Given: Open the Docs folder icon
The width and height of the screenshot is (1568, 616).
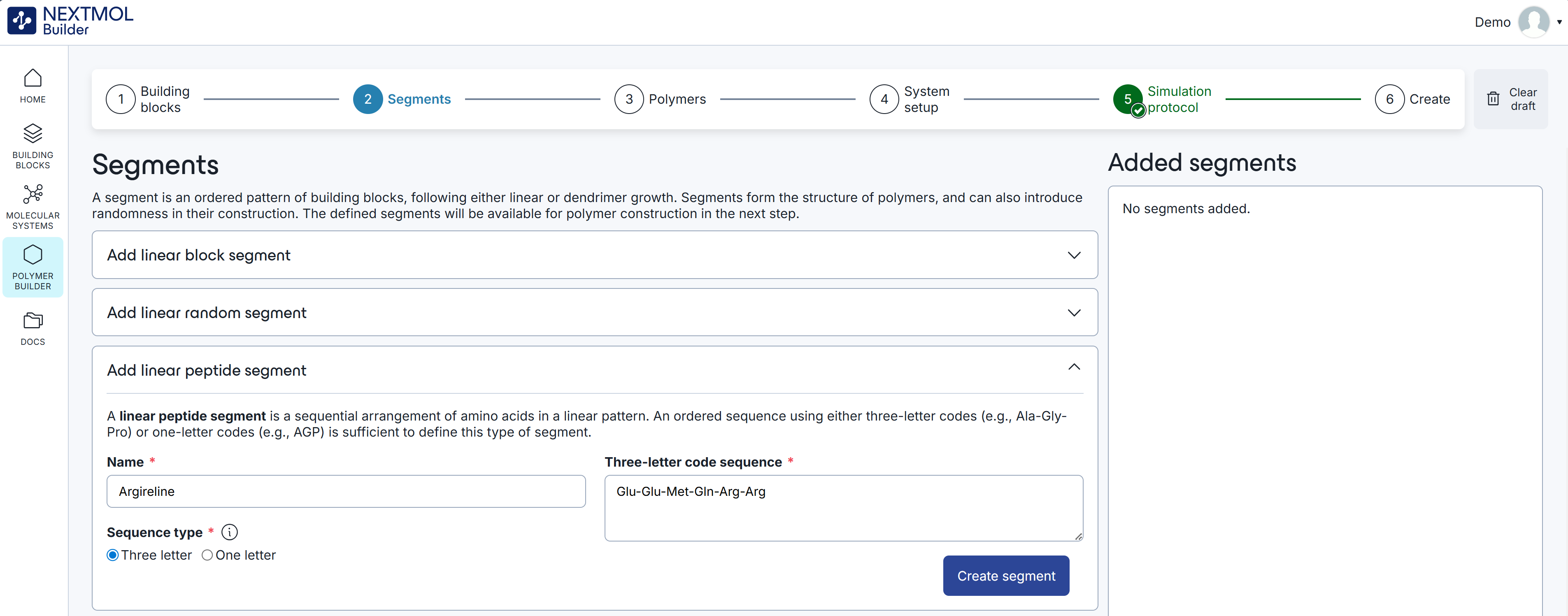Looking at the screenshot, I should (33, 320).
